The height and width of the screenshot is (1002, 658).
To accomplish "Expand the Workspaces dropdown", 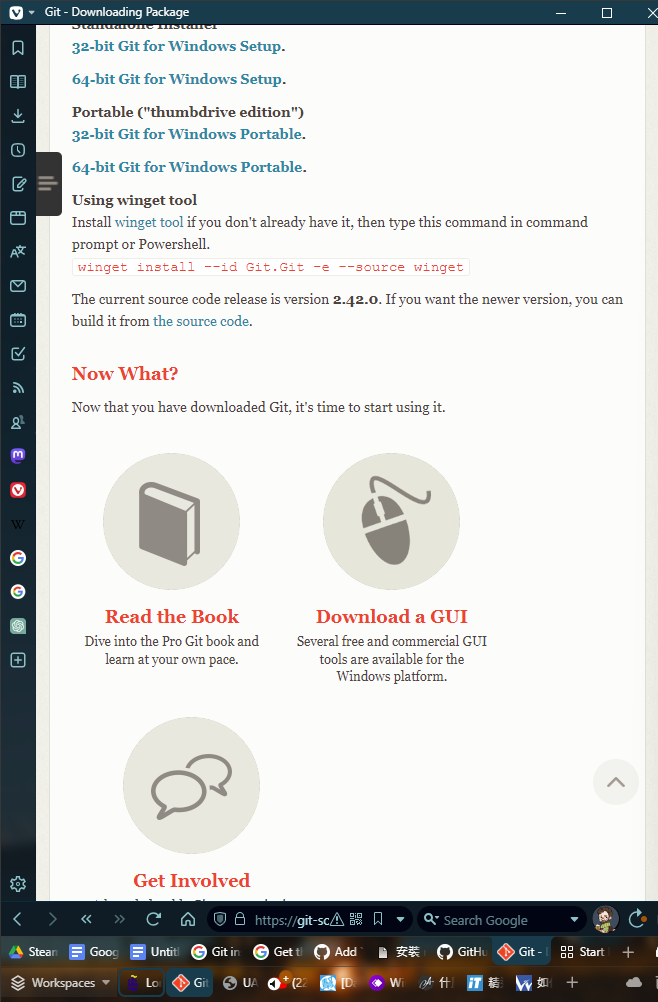I will tap(105, 982).
